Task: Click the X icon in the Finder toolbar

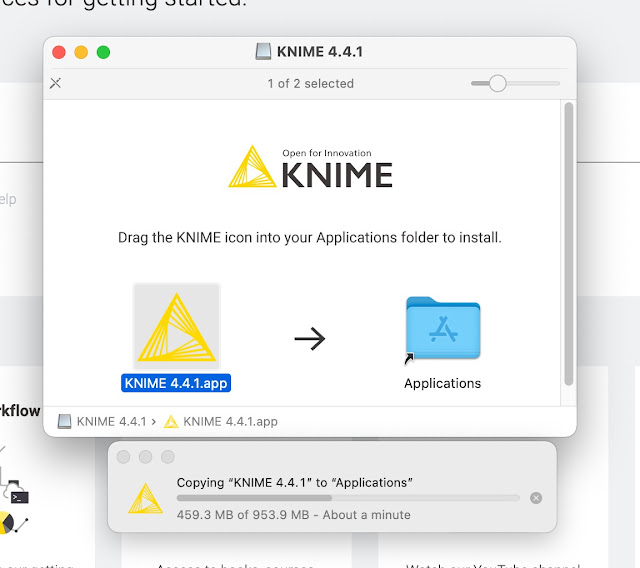Action: [x=56, y=83]
